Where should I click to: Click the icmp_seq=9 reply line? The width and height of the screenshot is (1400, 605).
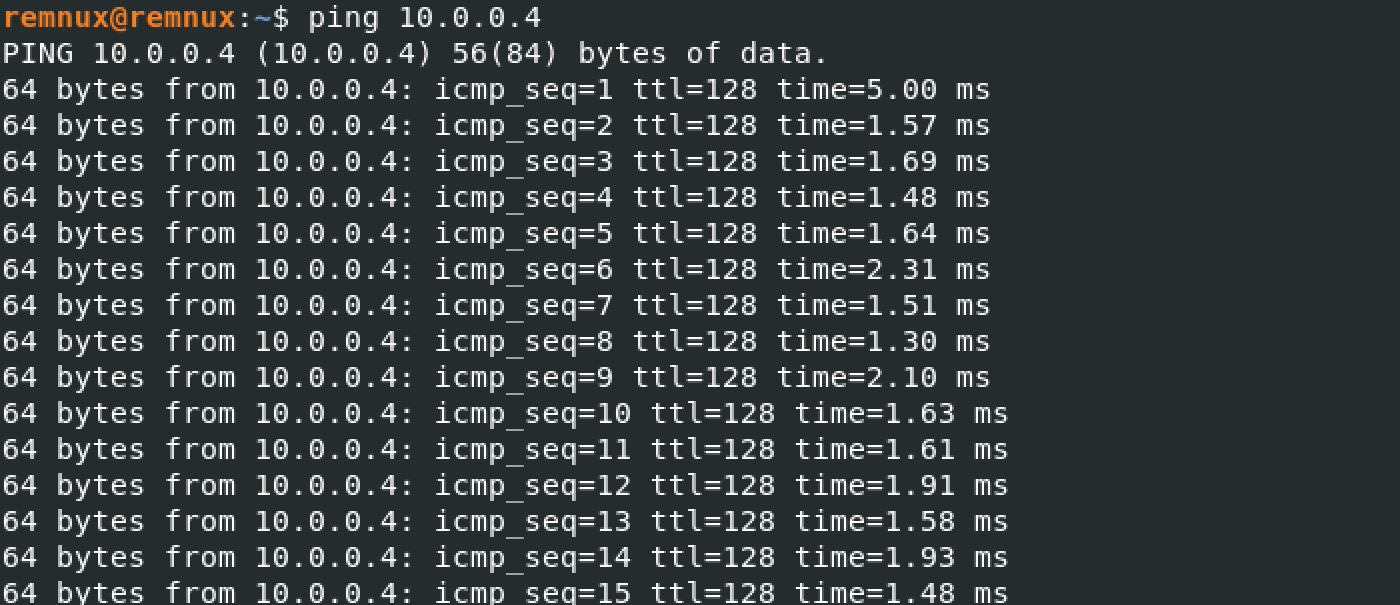pos(495,378)
